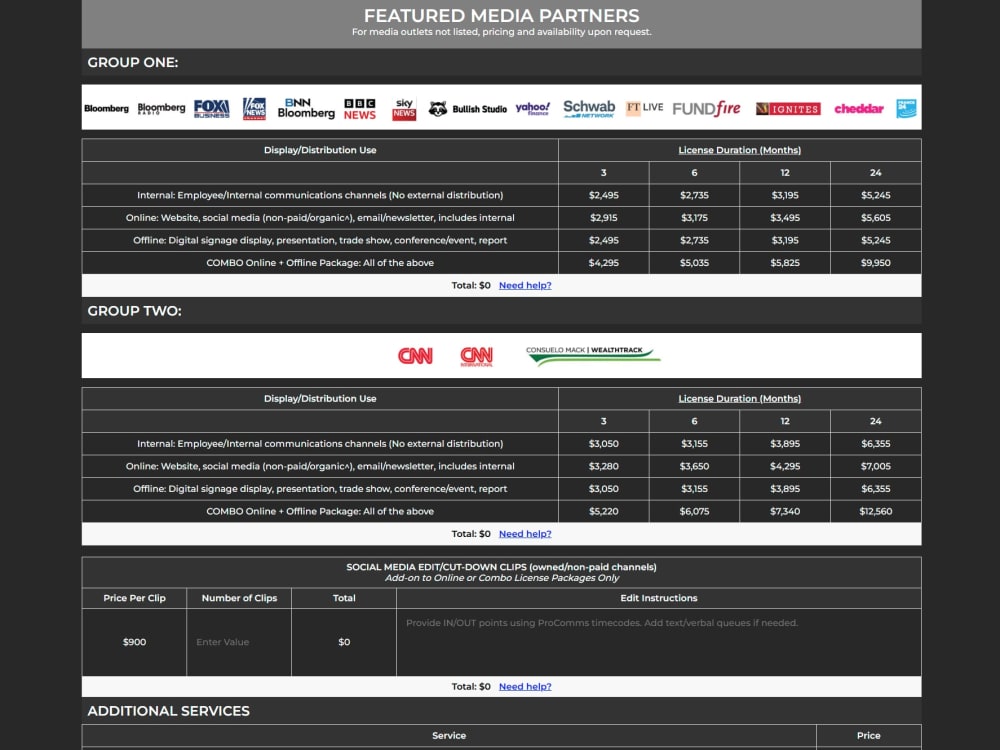
Task: Click the Bloomberg Radio logo
Action: (161, 108)
